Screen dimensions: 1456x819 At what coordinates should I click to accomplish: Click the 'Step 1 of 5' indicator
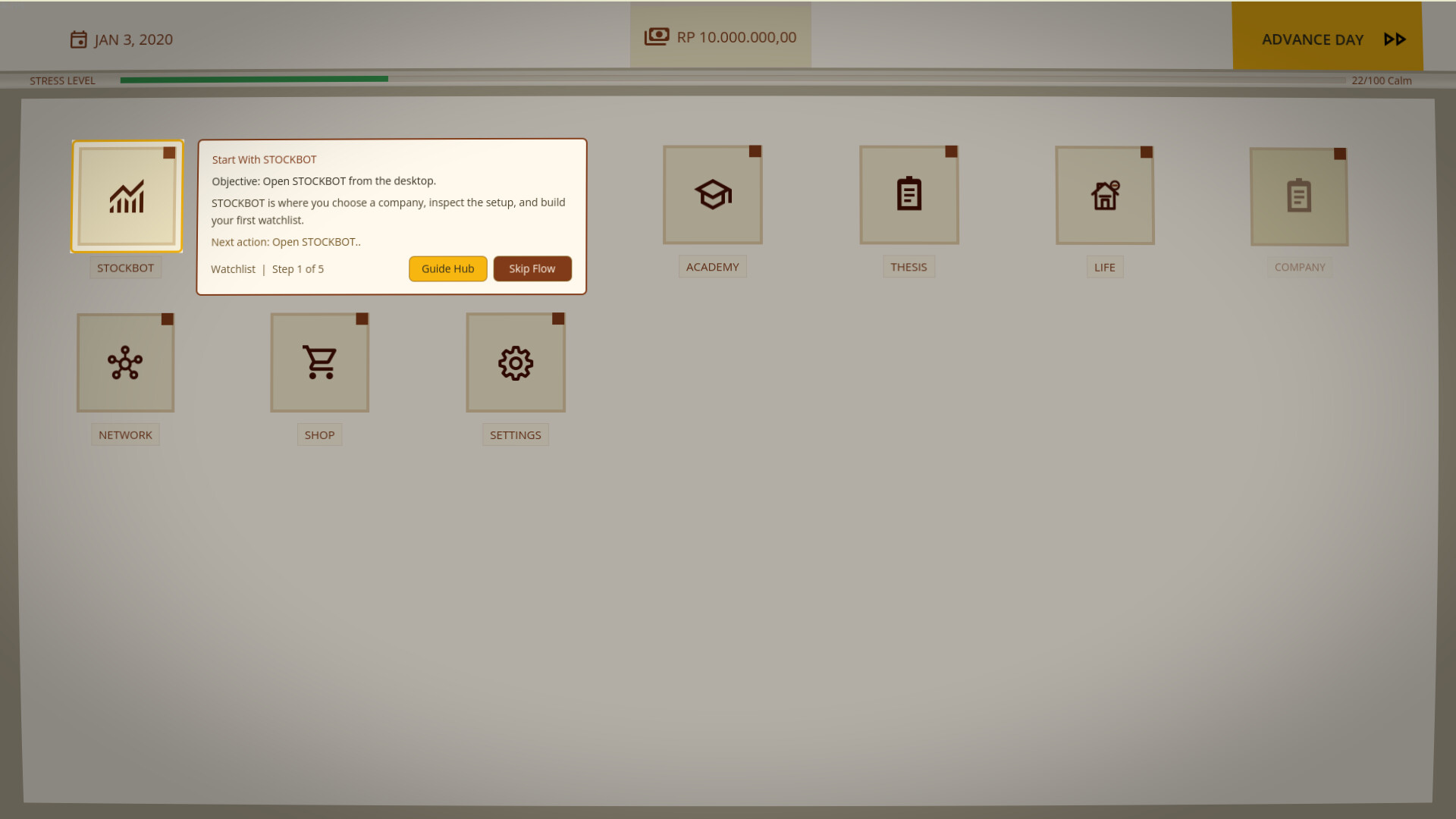(298, 269)
